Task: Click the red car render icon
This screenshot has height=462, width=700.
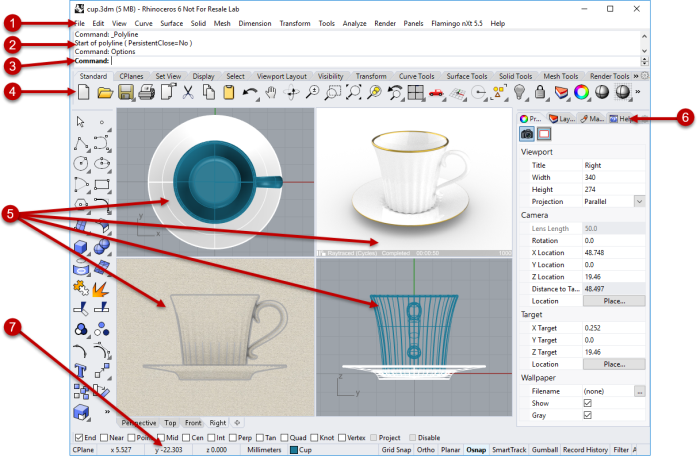Action: (436, 93)
